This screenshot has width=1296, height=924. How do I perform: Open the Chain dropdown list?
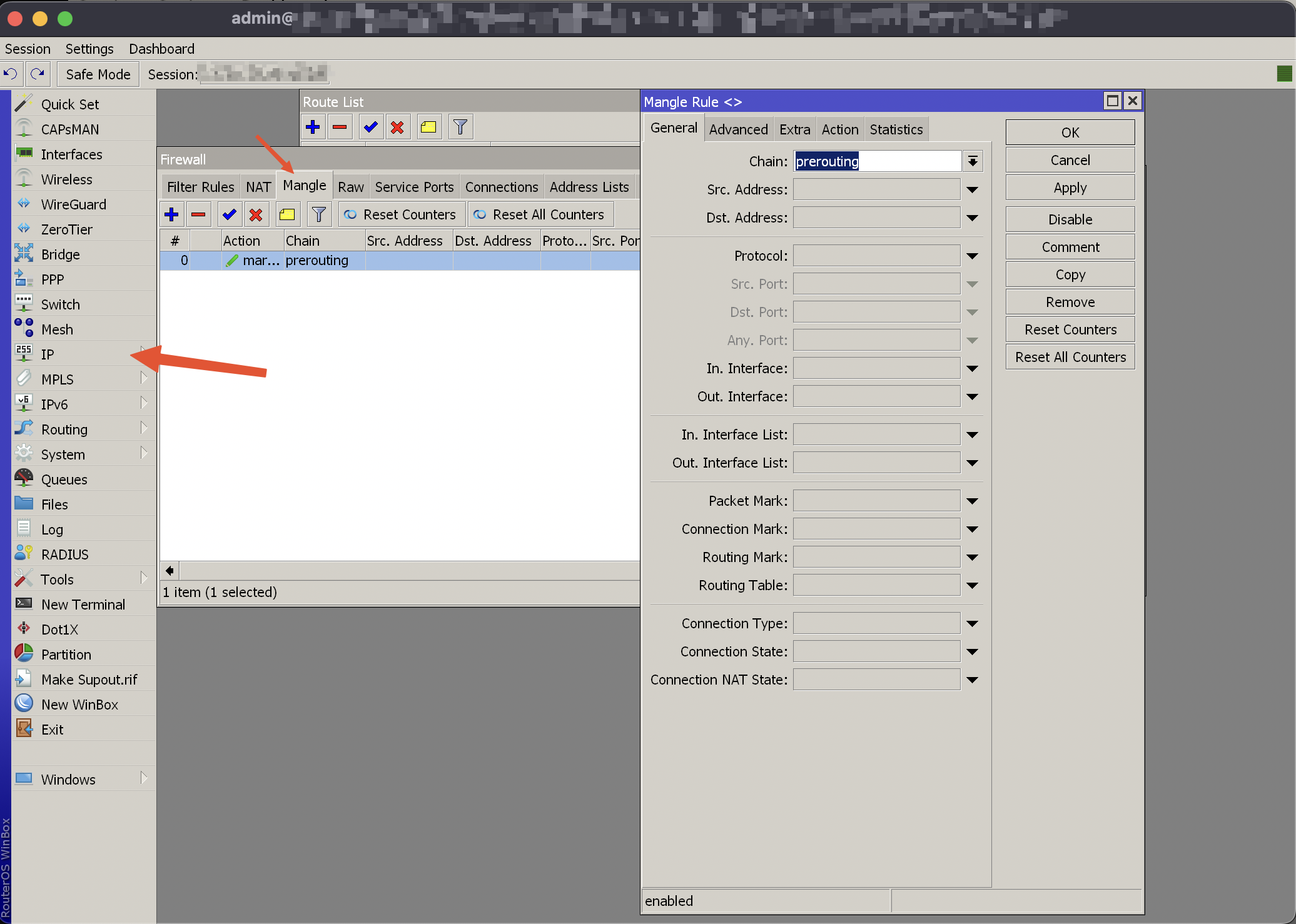[x=973, y=161]
